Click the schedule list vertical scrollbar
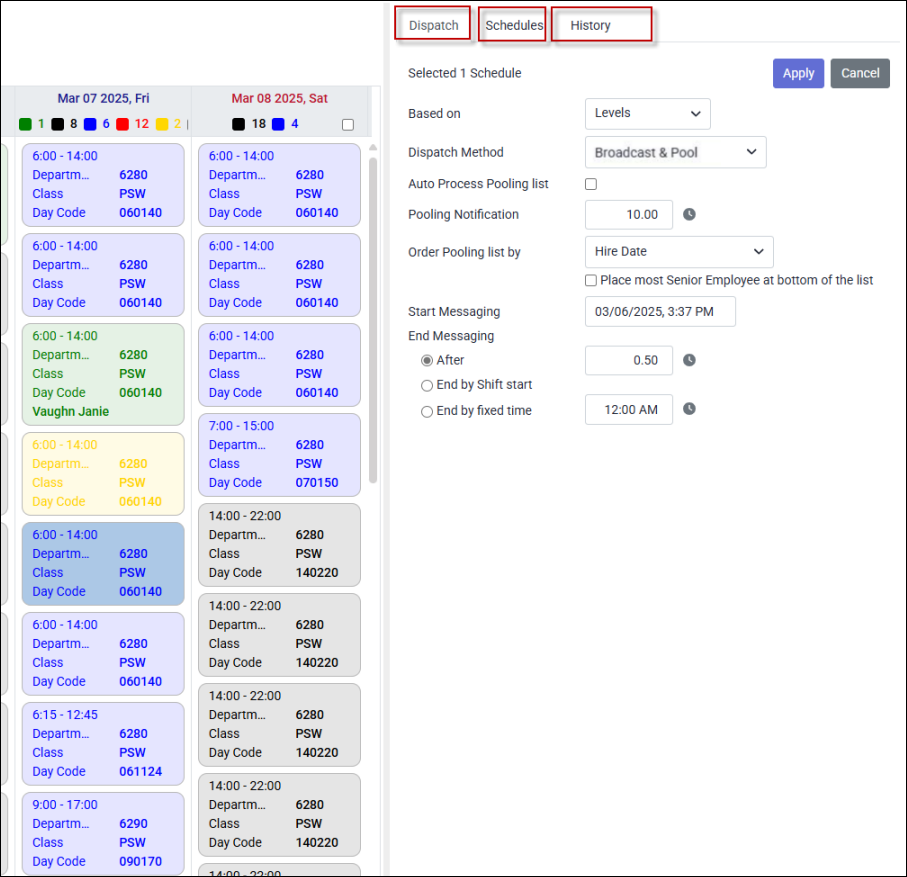This screenshot has height=877, width=907. [373, 320]
